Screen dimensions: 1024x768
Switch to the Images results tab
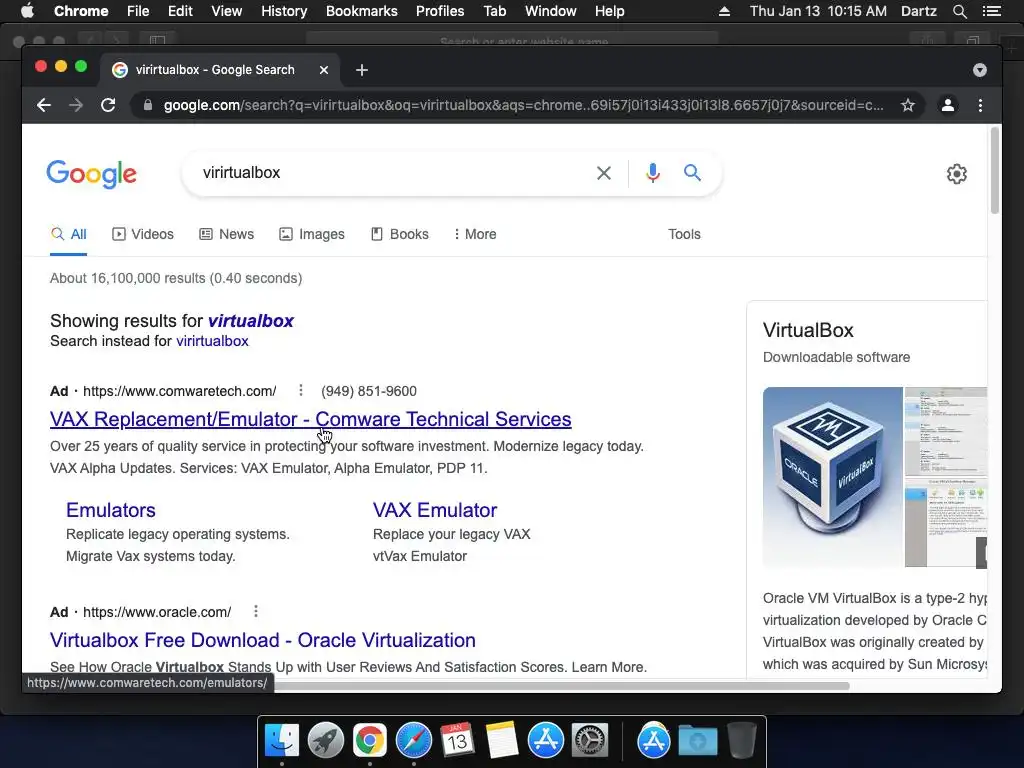[312, 234]
